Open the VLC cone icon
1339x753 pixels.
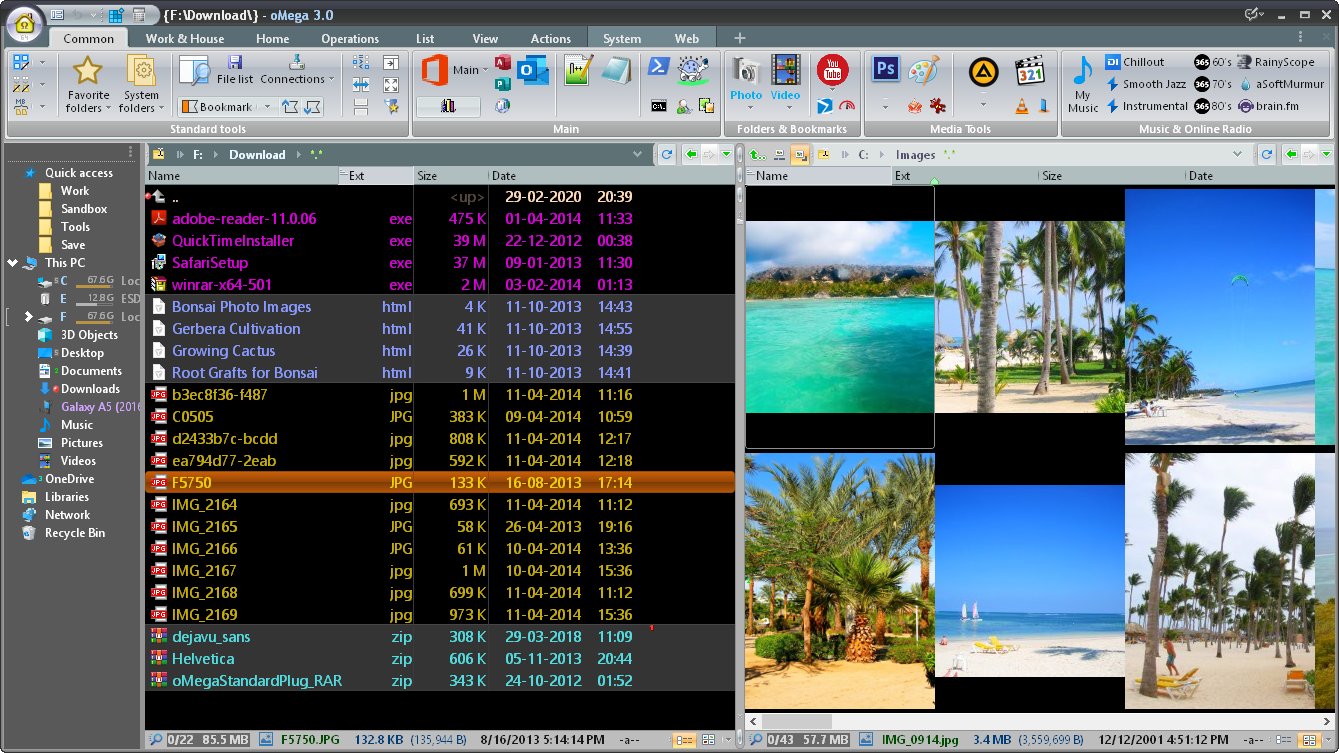[x=1022, y=106]
